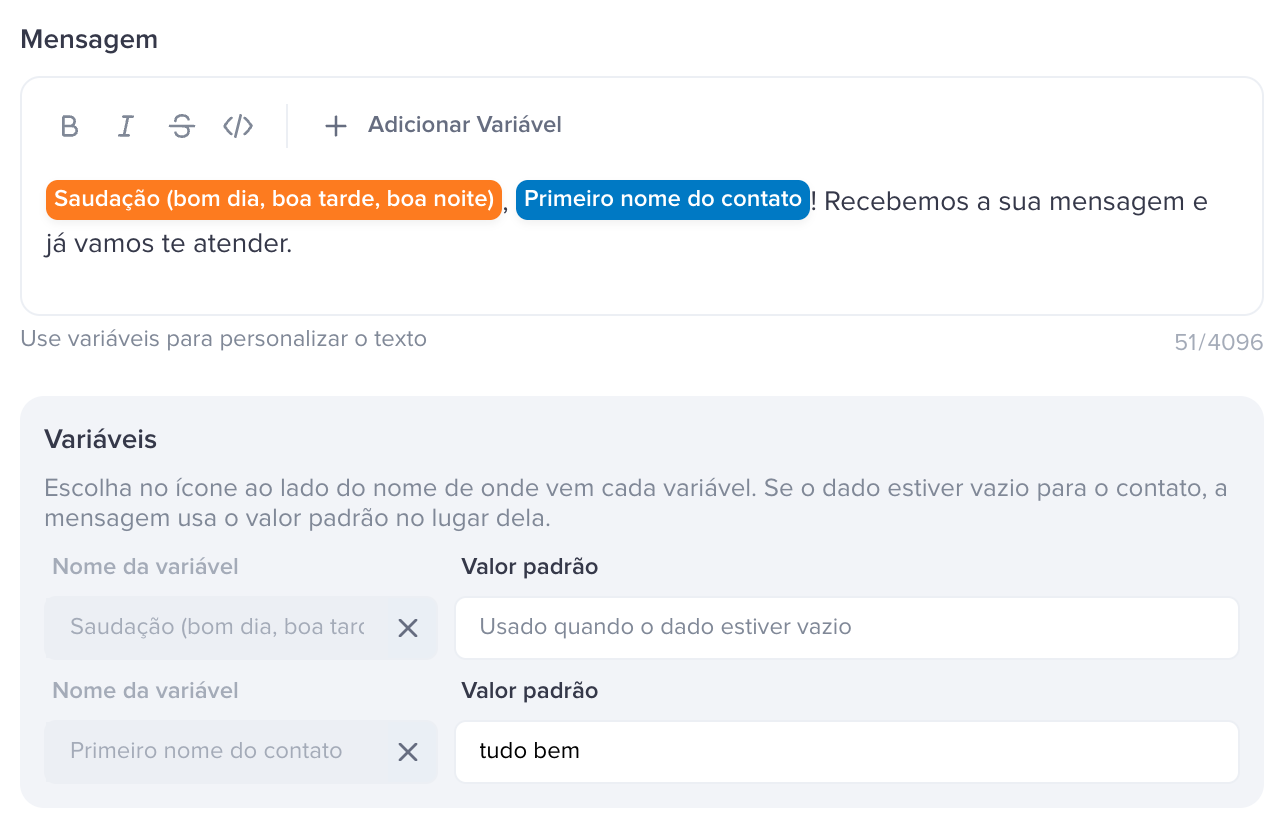The height and width of the screenshot is (826, 1284).
Task: Remove the Primeiro nome do contato variable
Action: pyautogui.click(x=408, y=752)
